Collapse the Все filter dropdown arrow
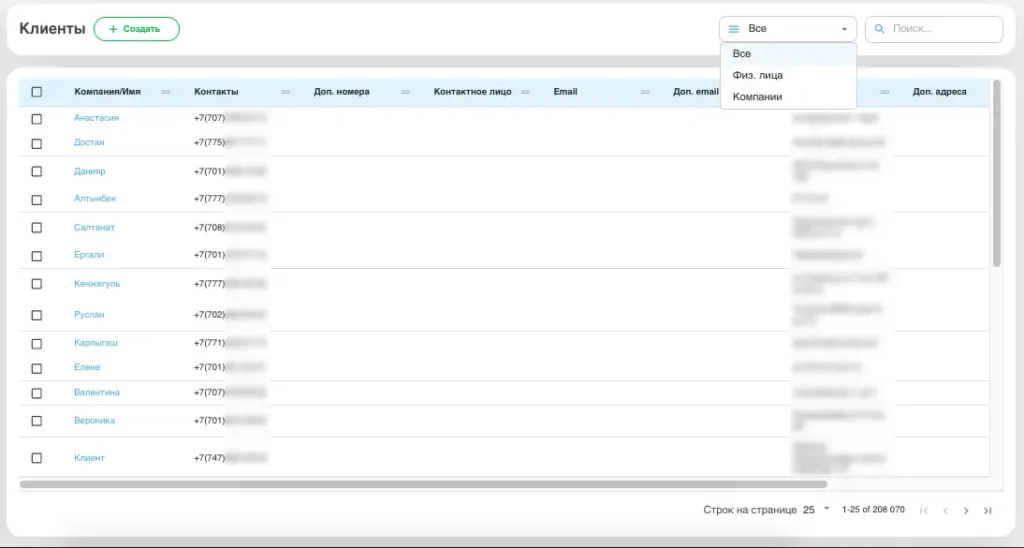This screenshot has height=548, width=1024. [844, 29]
